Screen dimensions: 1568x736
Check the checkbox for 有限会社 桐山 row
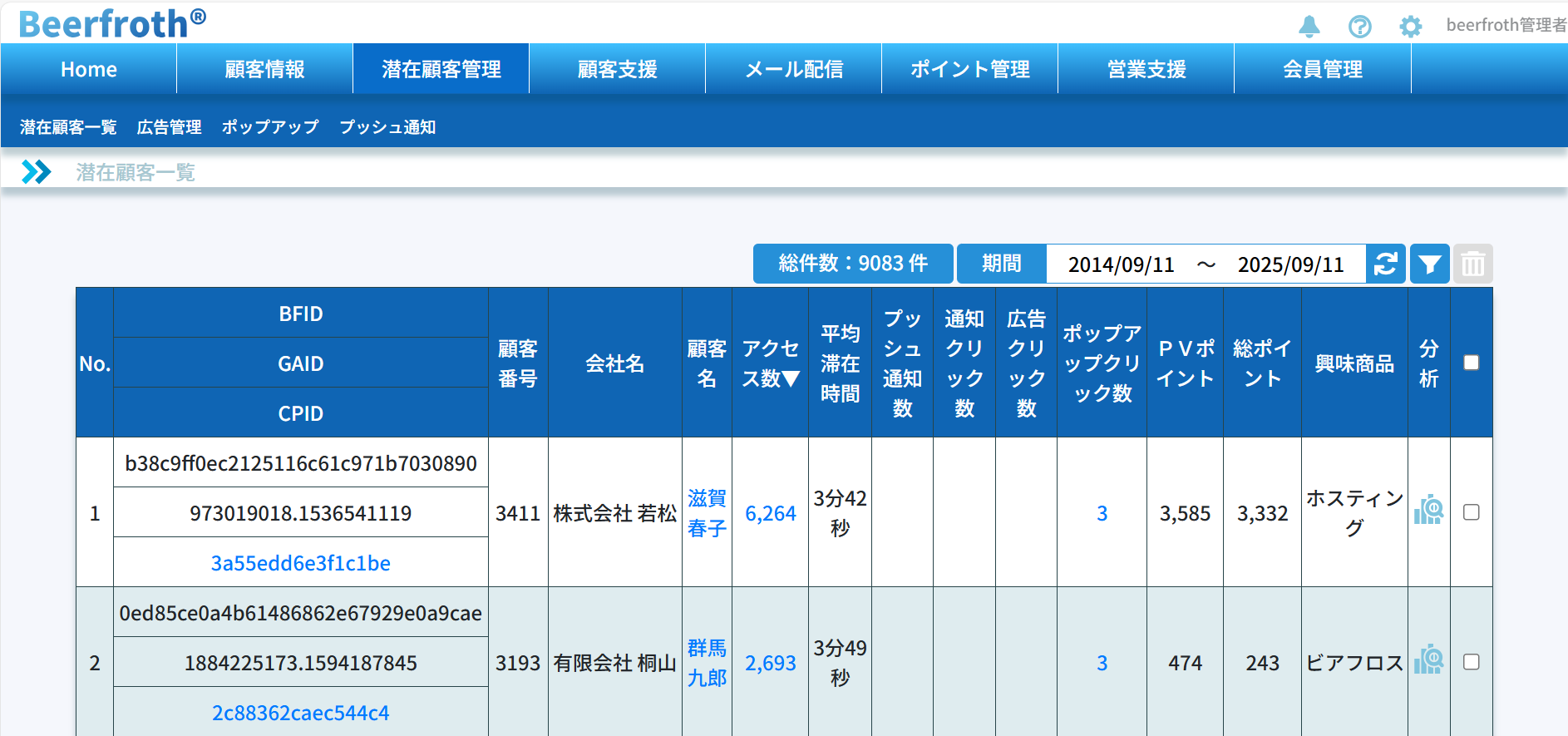[1471, 662]
